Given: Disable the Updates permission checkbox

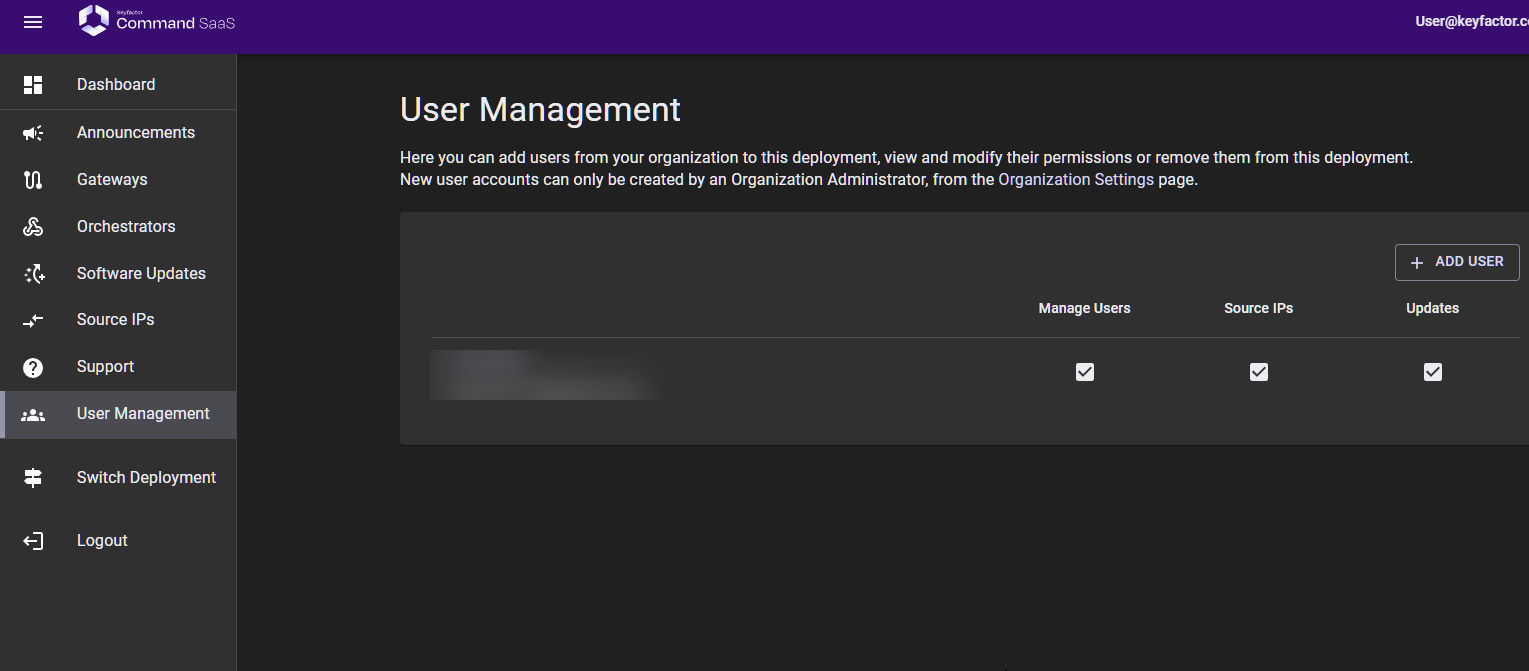Looking at the screenshot, I should coord(1432,372).
